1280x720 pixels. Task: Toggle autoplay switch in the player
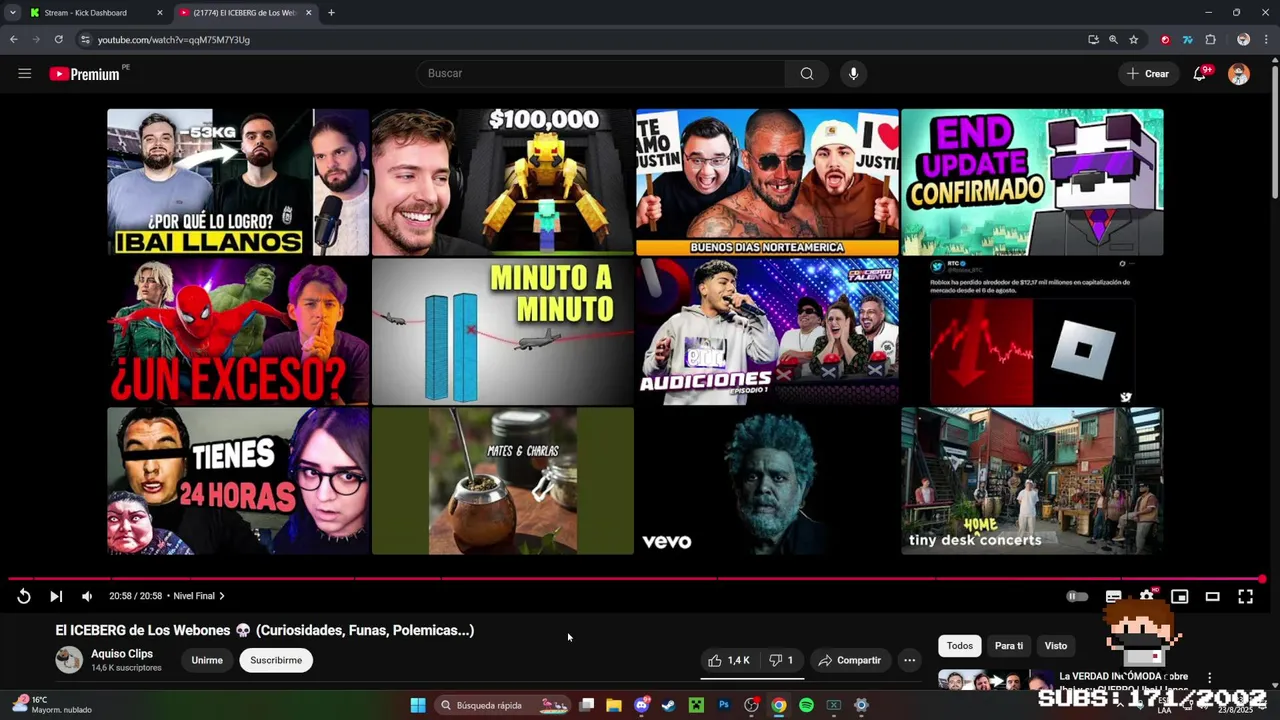pyautogui.click(x=1077, y=596)
